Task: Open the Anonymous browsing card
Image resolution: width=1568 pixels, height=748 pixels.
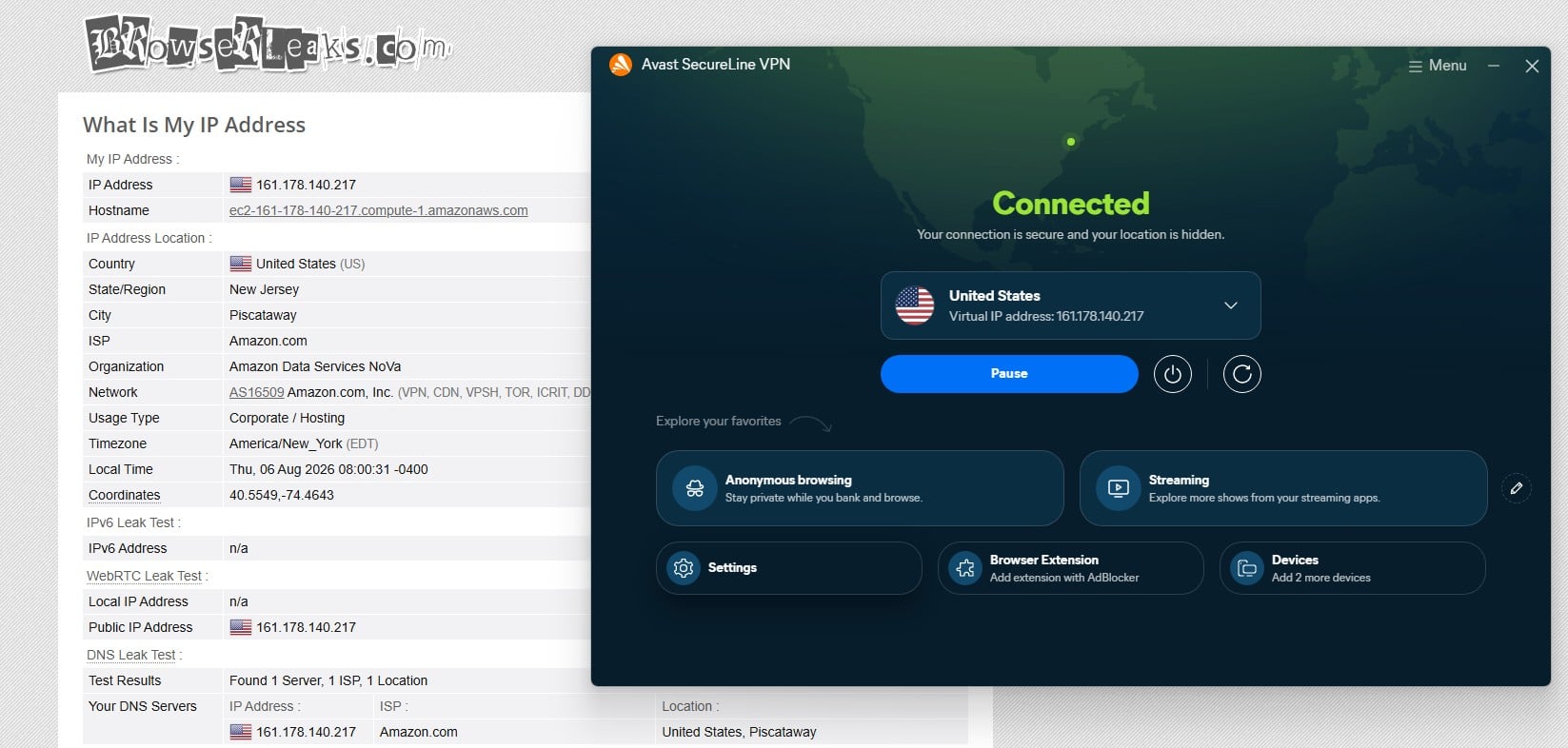Action: coord(860,488)
